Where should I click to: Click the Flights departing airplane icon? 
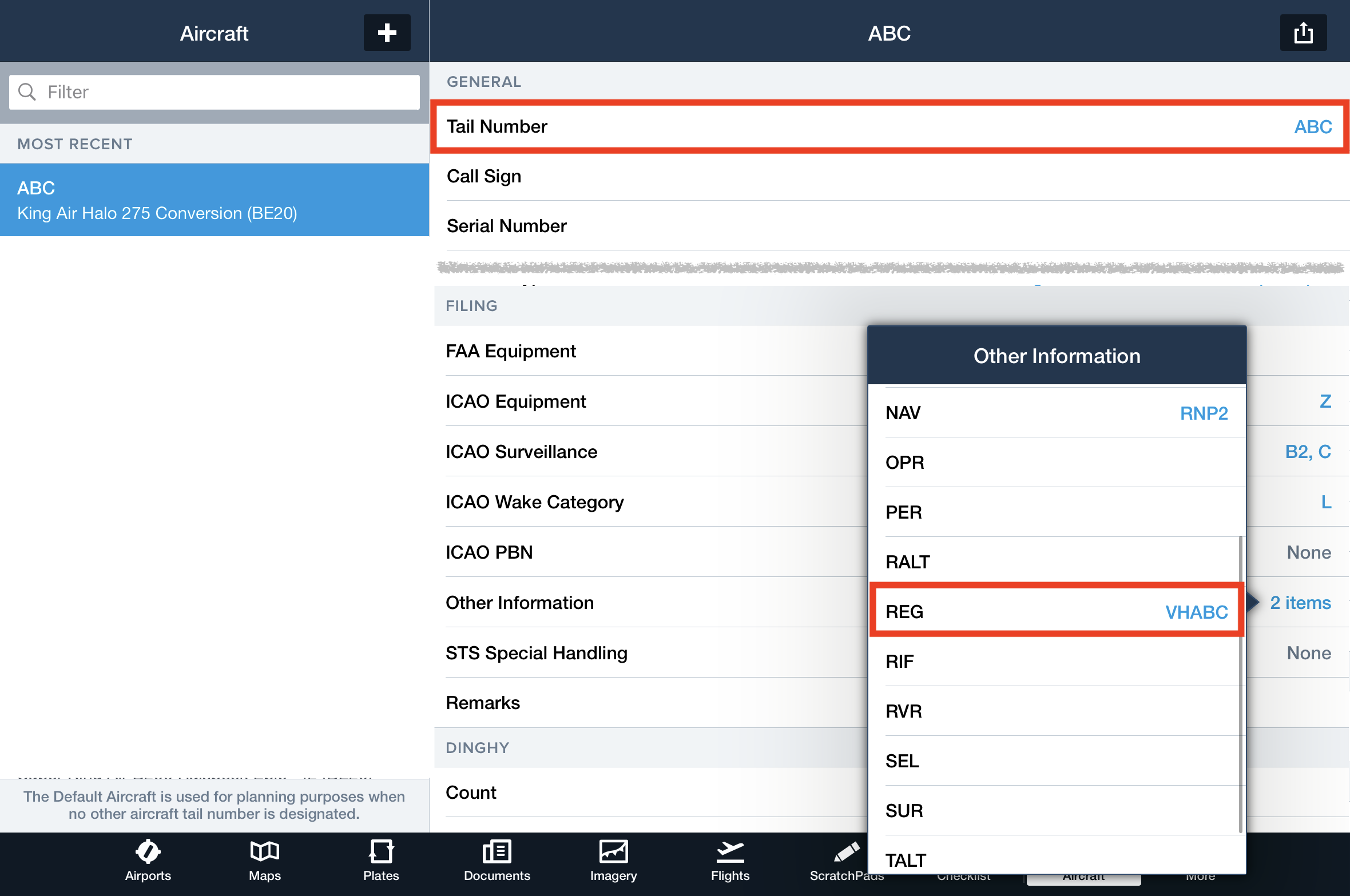[730, 851]
